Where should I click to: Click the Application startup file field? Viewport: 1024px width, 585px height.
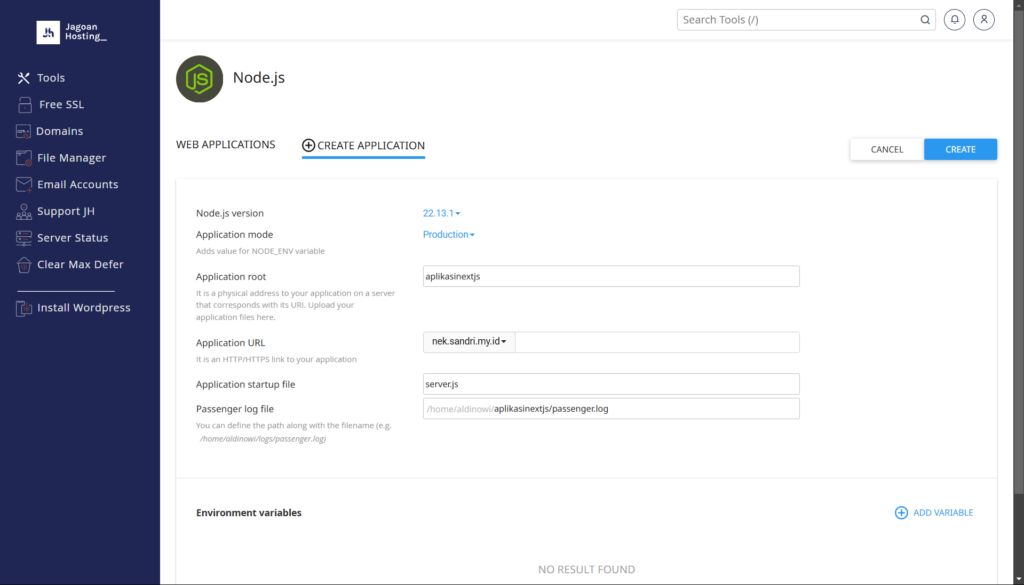[611, 384]
